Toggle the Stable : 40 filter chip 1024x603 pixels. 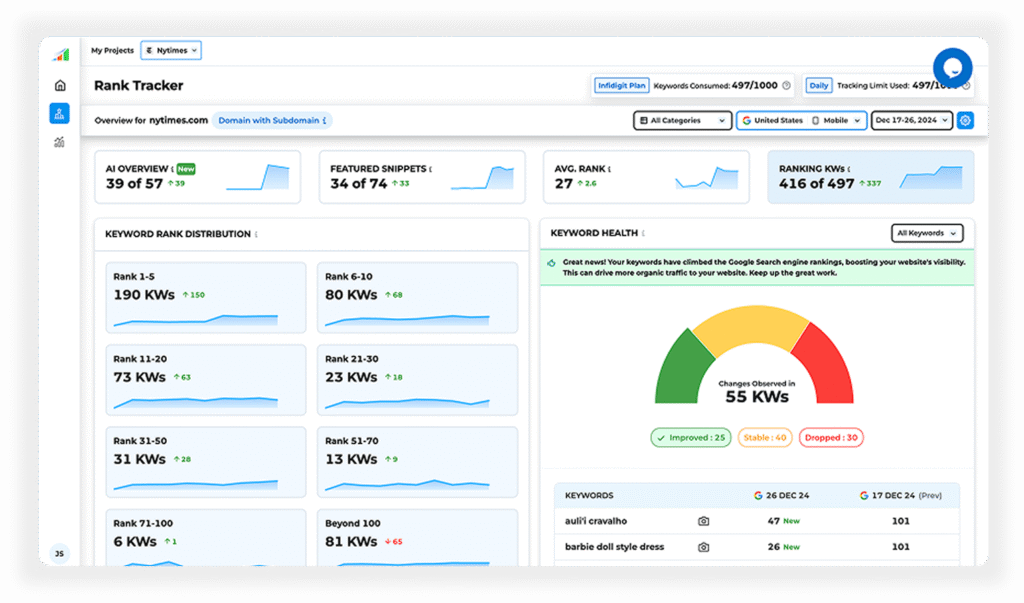point(764,437)
